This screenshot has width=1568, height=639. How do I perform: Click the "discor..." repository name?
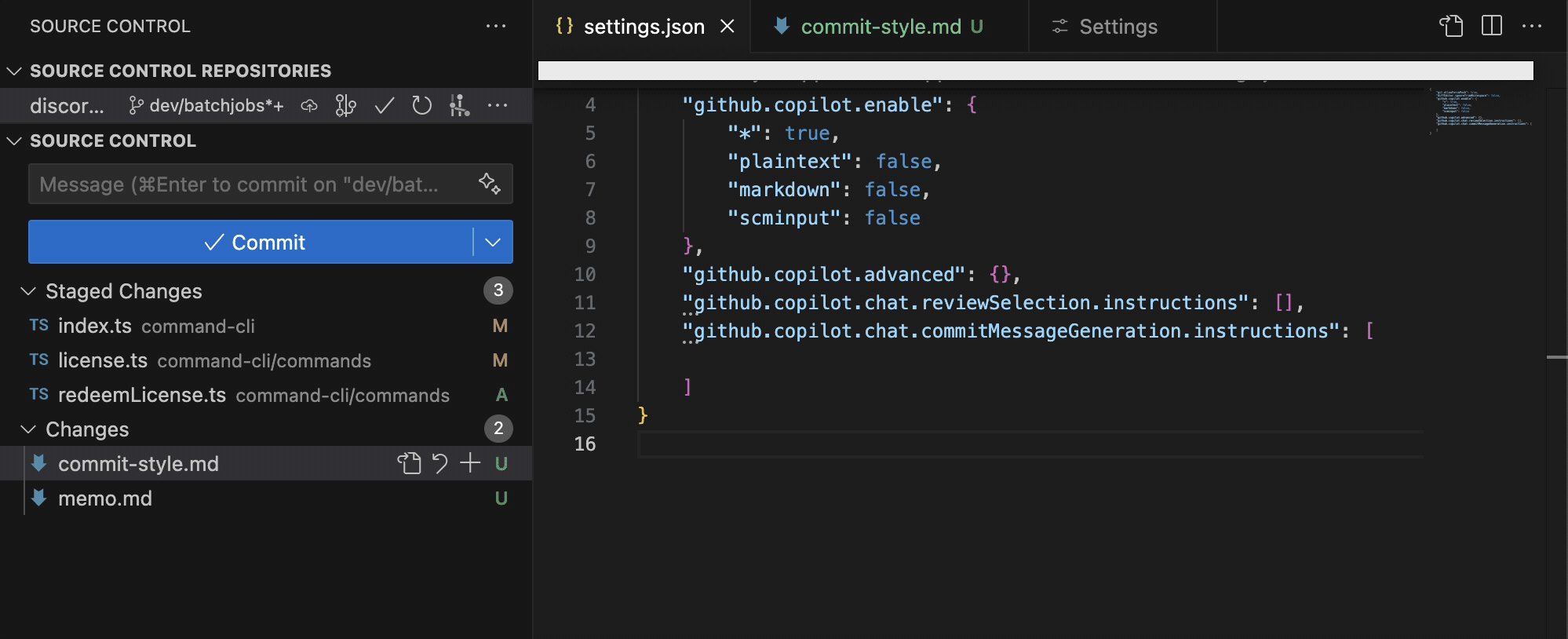[67, 105]
